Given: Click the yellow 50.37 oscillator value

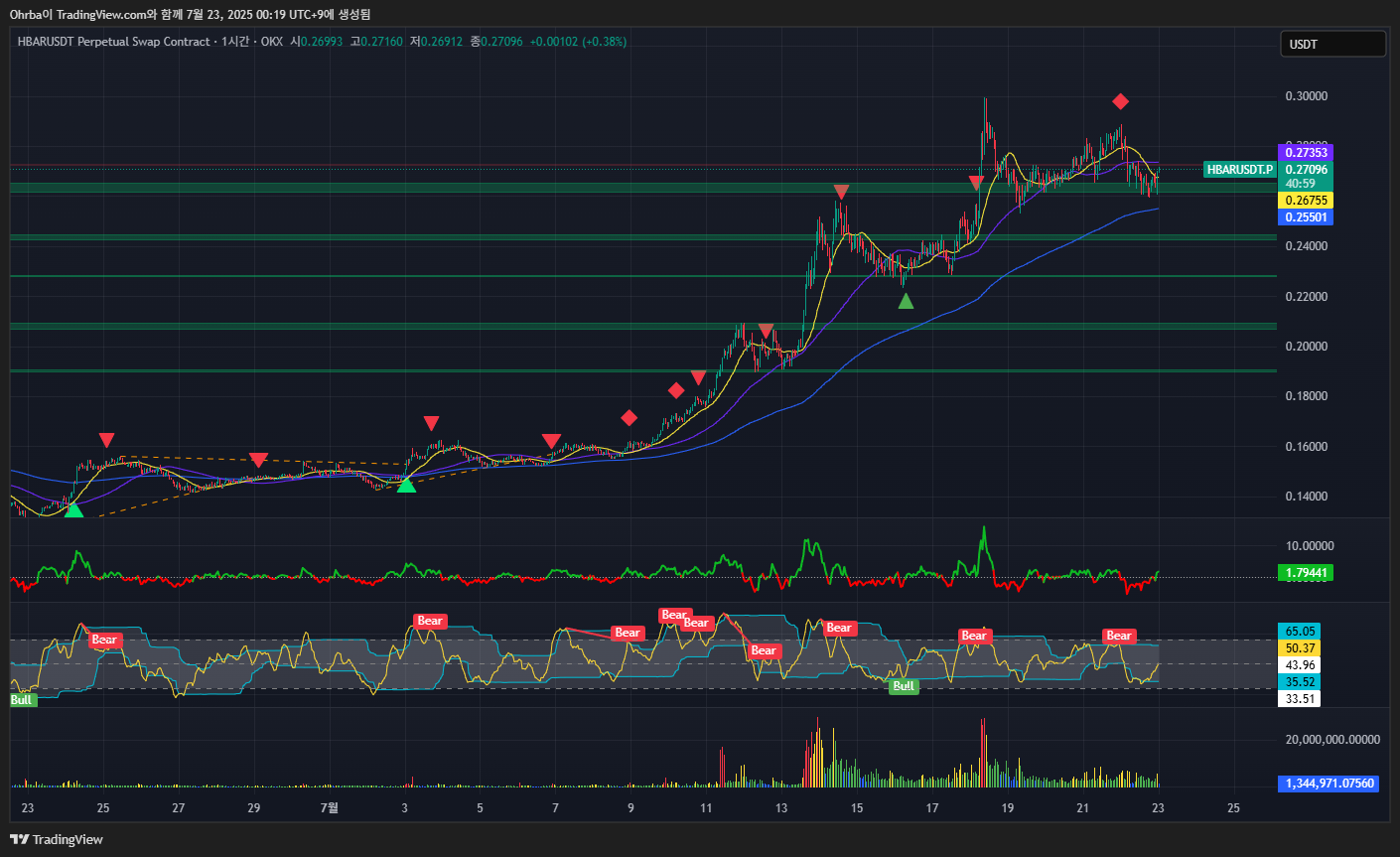Looking at the screenshot, I should pos(1300,648).
